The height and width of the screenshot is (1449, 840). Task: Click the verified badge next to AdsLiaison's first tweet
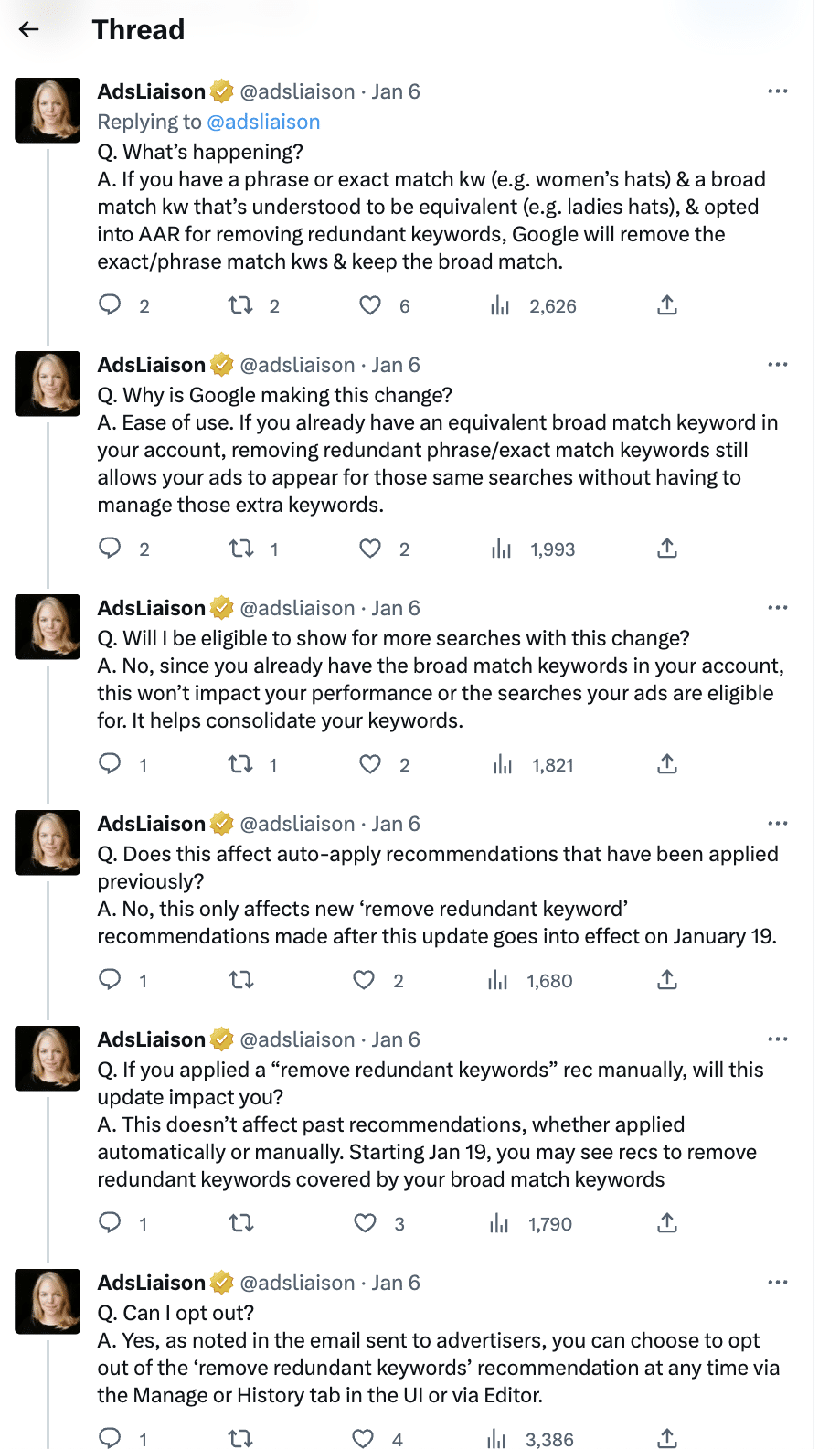(219, 91)
